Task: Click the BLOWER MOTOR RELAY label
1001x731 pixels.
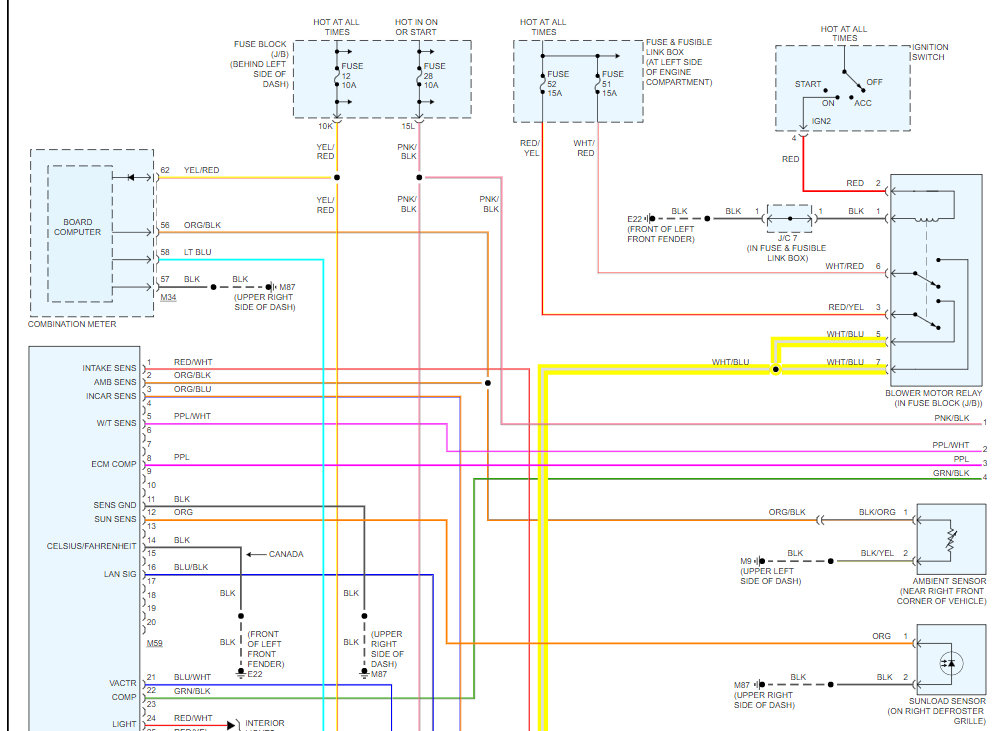Action: point(933,393)
